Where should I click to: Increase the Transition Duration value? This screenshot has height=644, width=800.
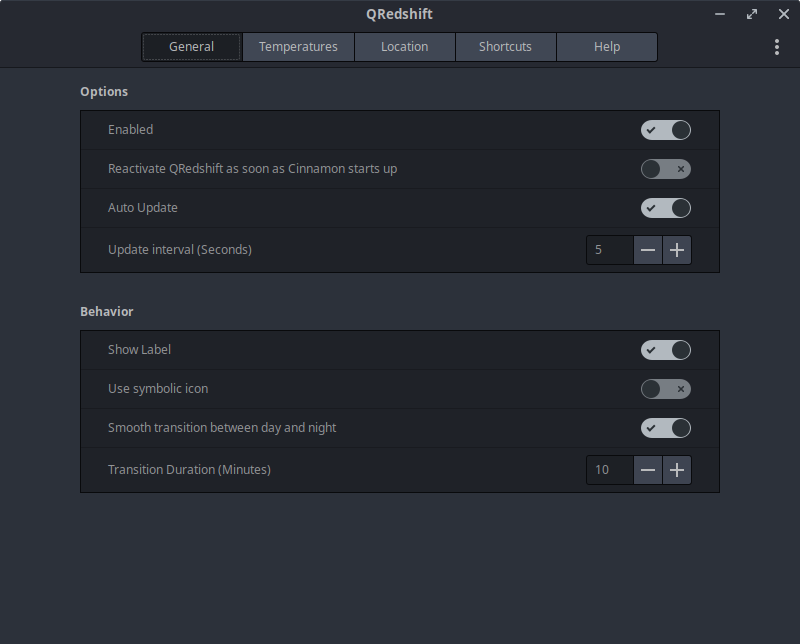click(677, 470)
